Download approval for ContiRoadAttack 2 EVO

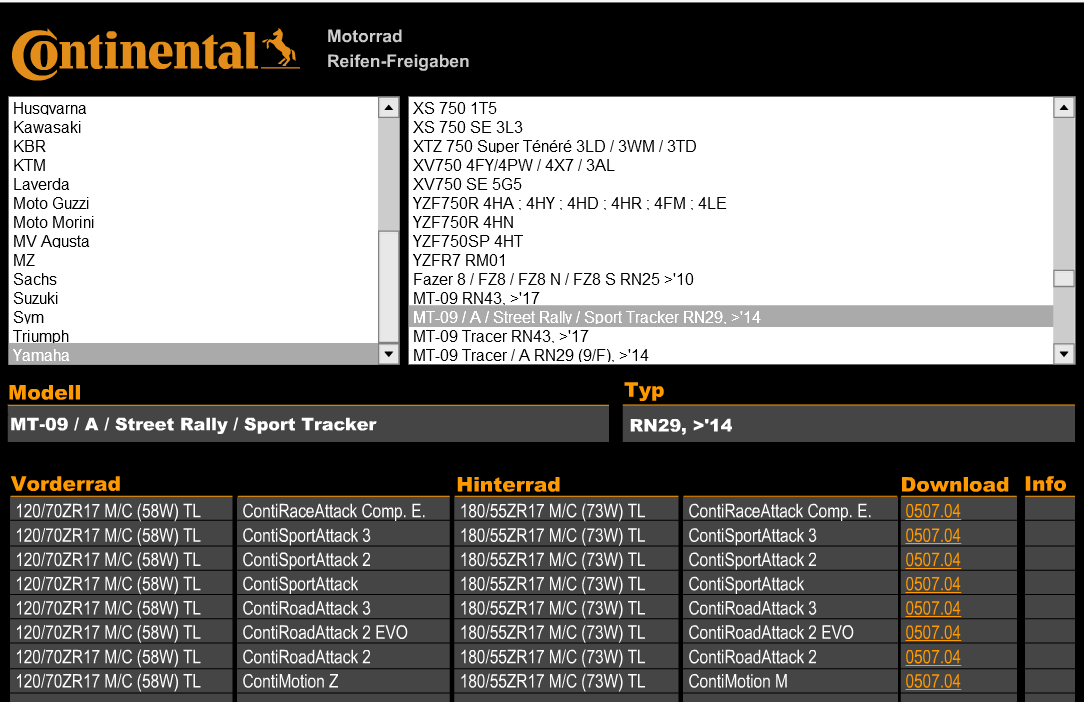[x=932, y=632]
